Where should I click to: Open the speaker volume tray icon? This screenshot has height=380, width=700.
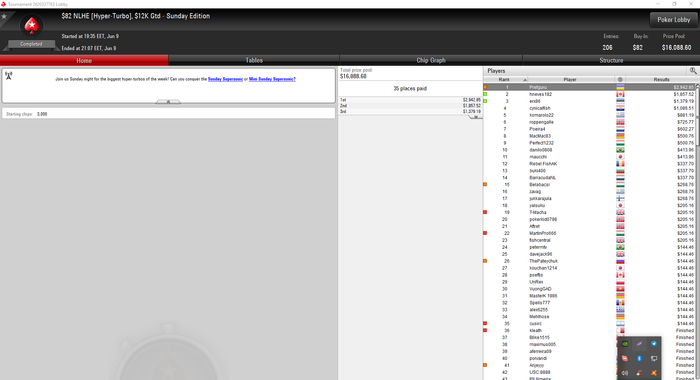625,373
